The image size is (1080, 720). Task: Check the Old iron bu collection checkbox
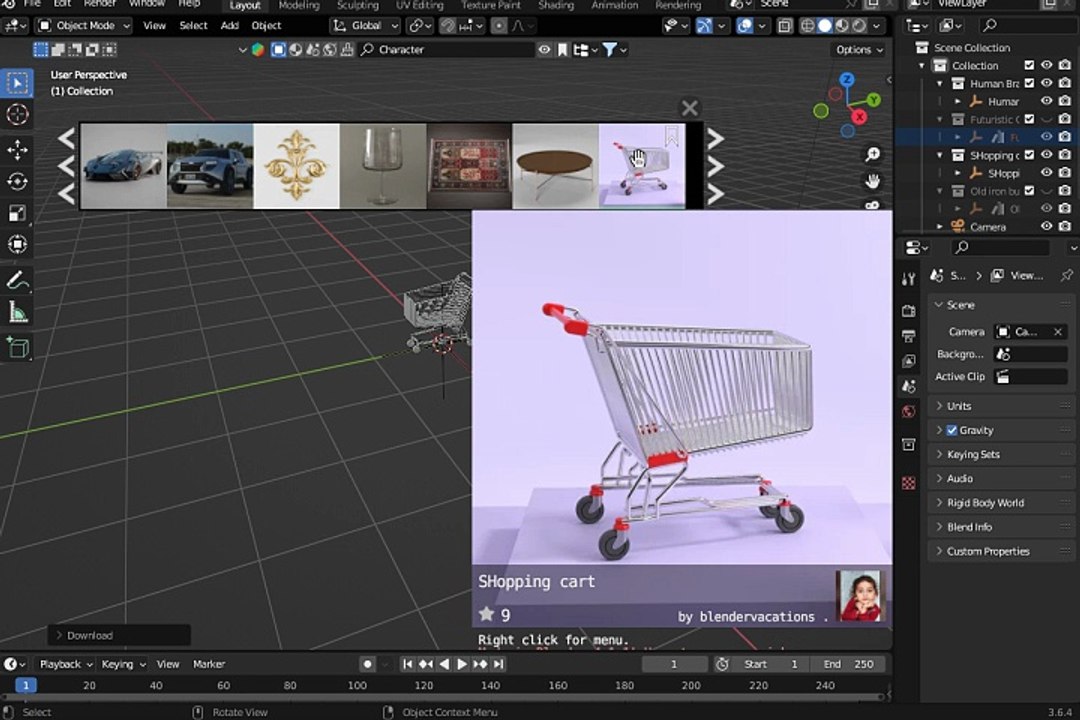point(1029,191)
